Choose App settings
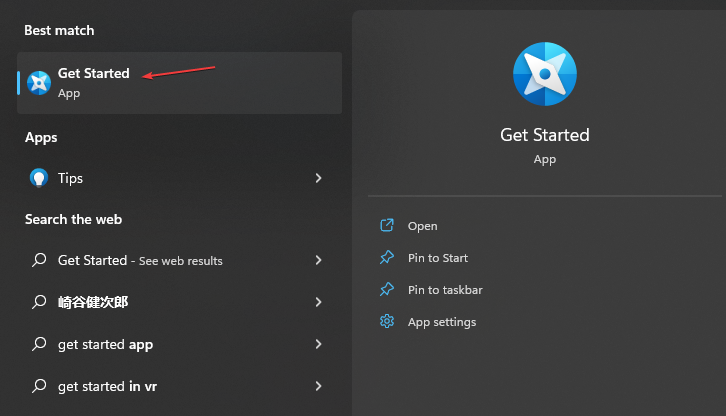This screenshot has height=416, width=726. click(x=442, y=322)
